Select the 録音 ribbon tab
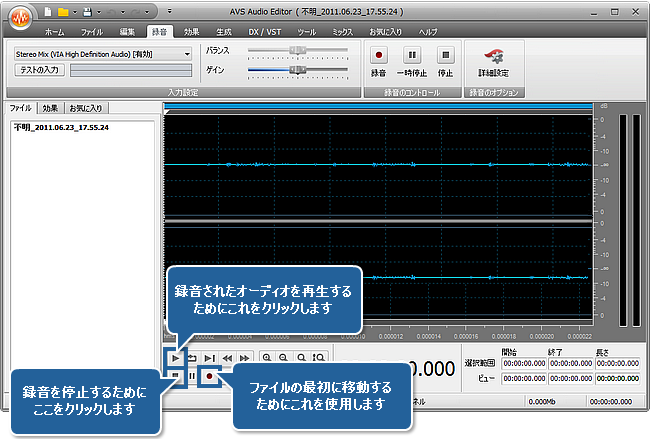Screen dimensions: 650x439 click(x=160, y=32)
